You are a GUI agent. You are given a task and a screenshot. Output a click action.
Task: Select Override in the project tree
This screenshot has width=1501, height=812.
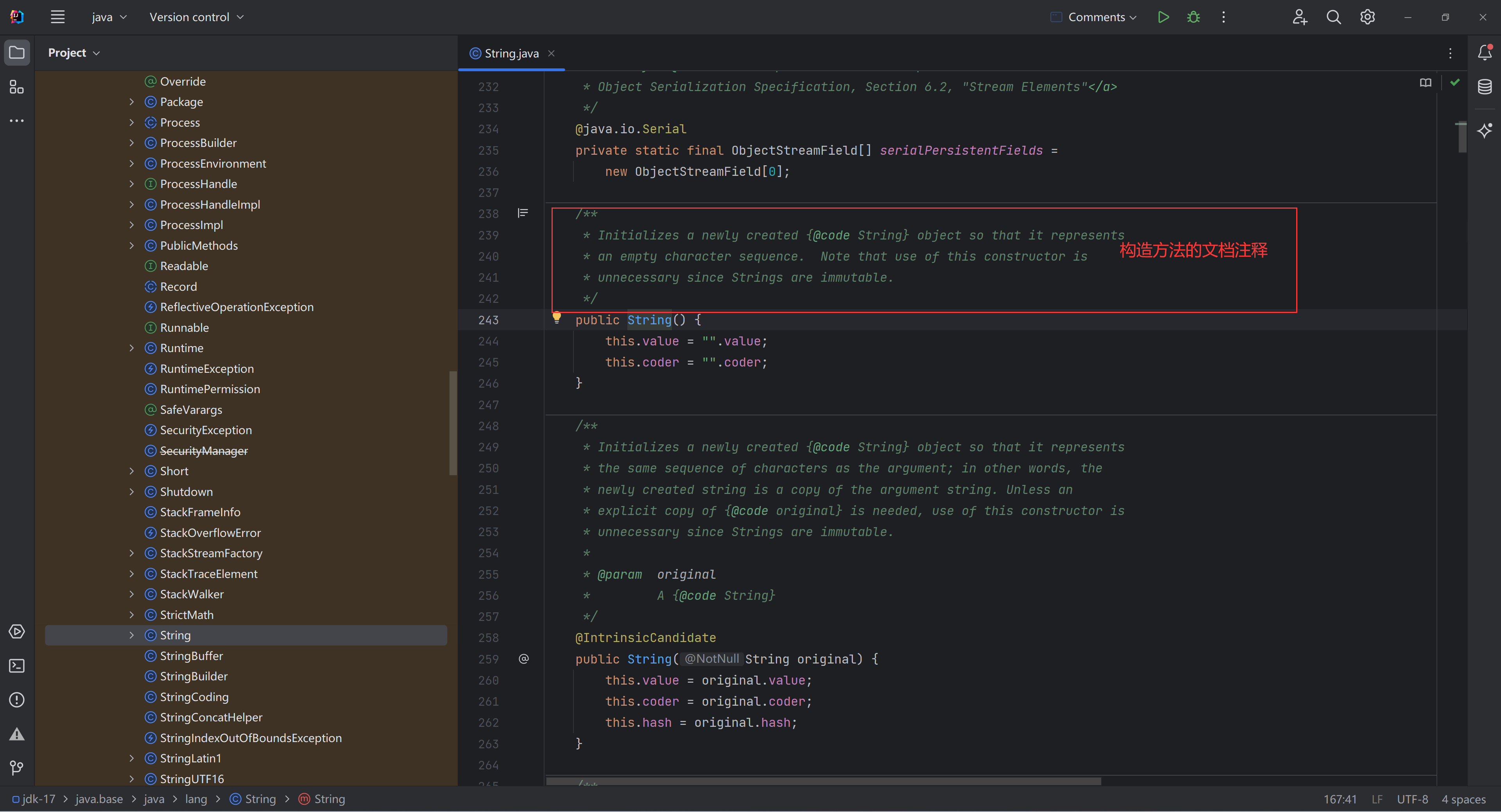click(183, 82)
